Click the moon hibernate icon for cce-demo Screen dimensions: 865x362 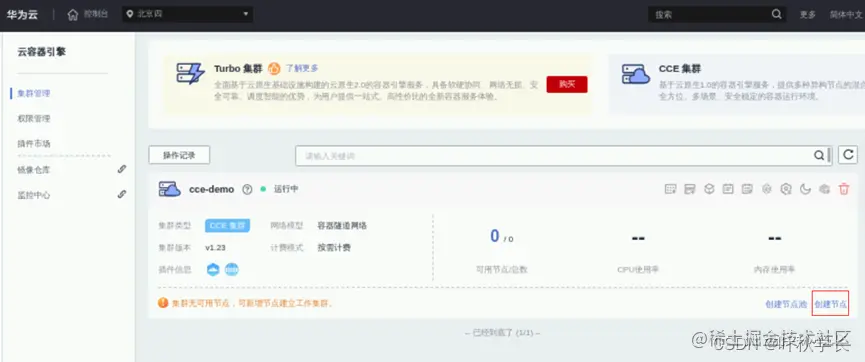[x=805, y=189]
